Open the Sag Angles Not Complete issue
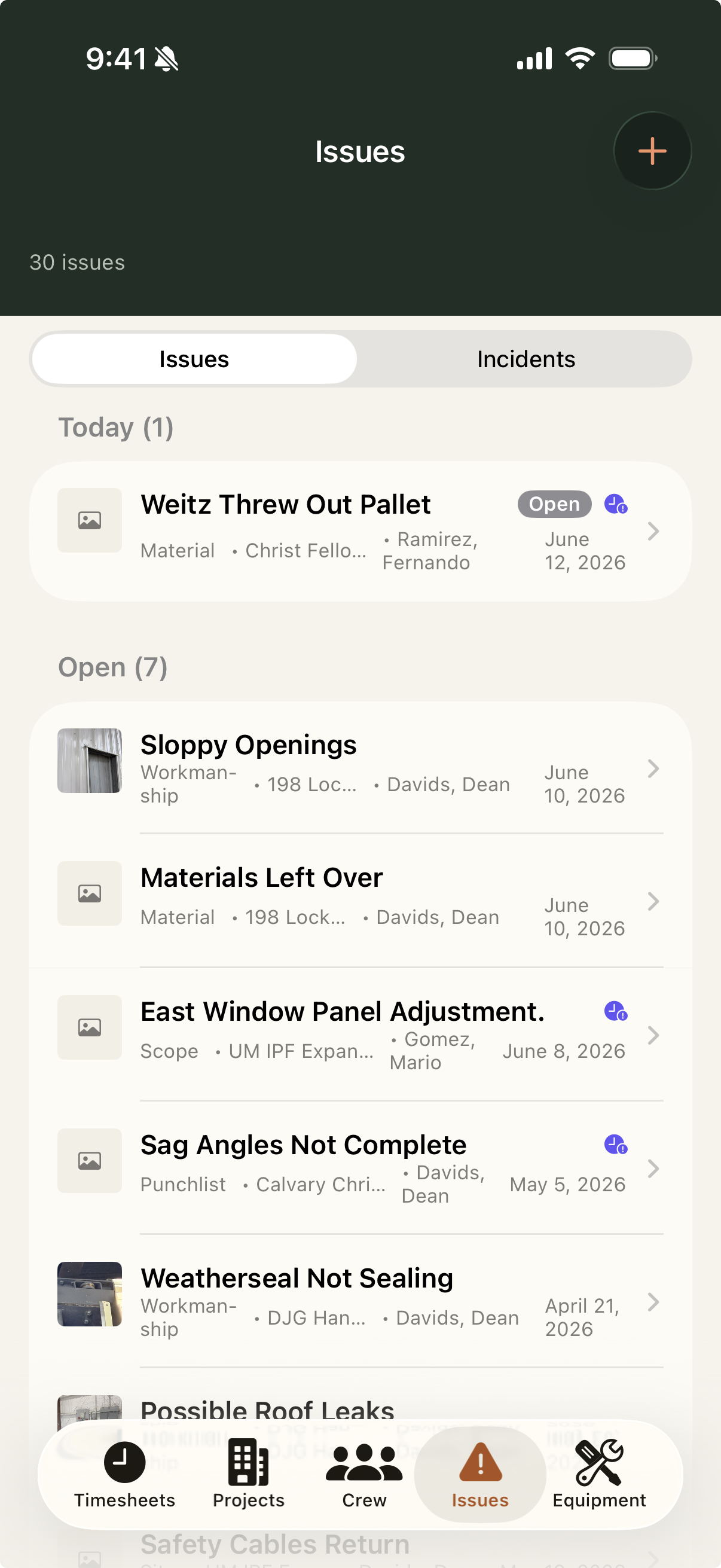This screenshot has height=1568, width=721. (x=360, y=1167)
